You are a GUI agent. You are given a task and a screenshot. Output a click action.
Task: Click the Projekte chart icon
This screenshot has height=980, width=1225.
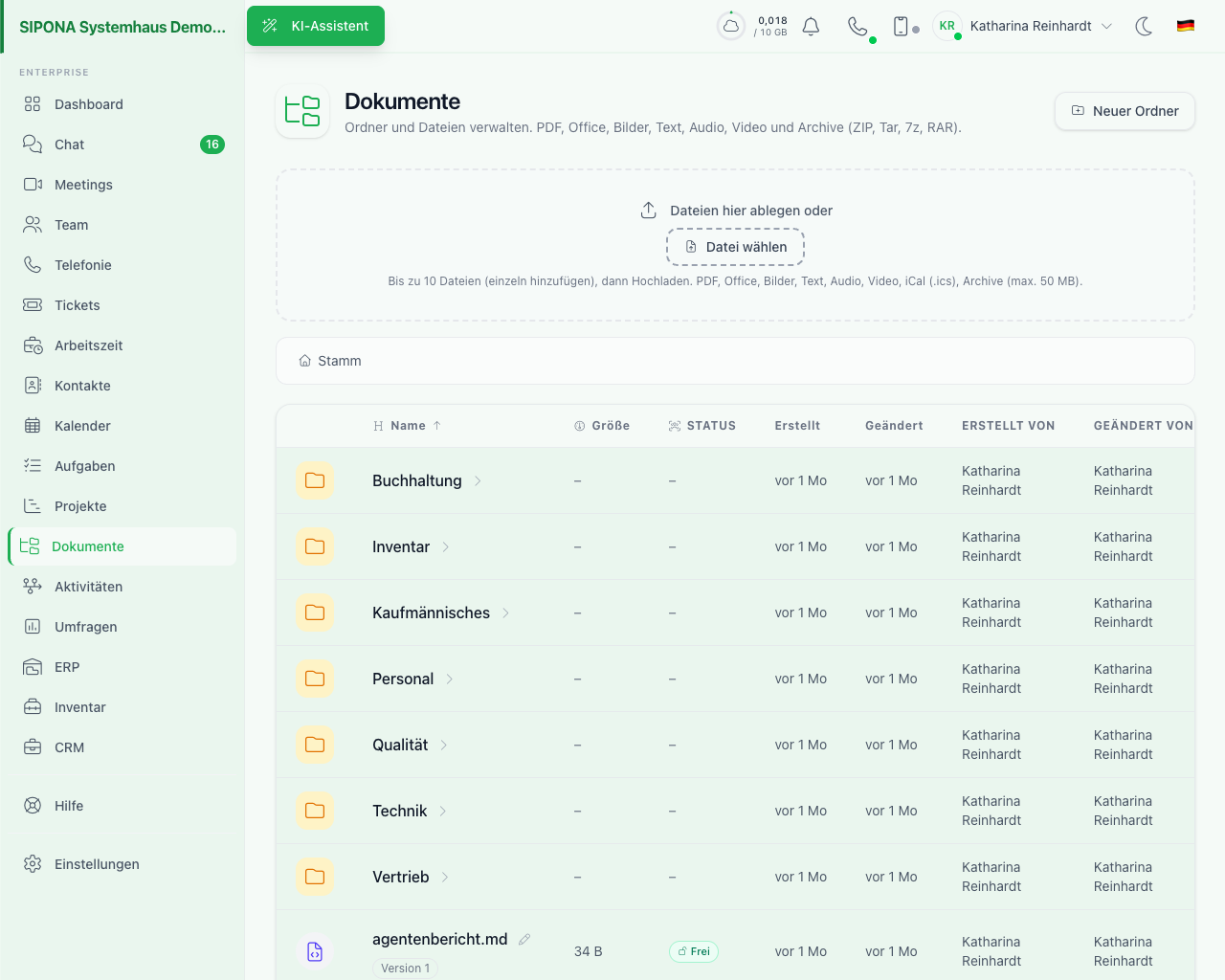click(33, 506)
